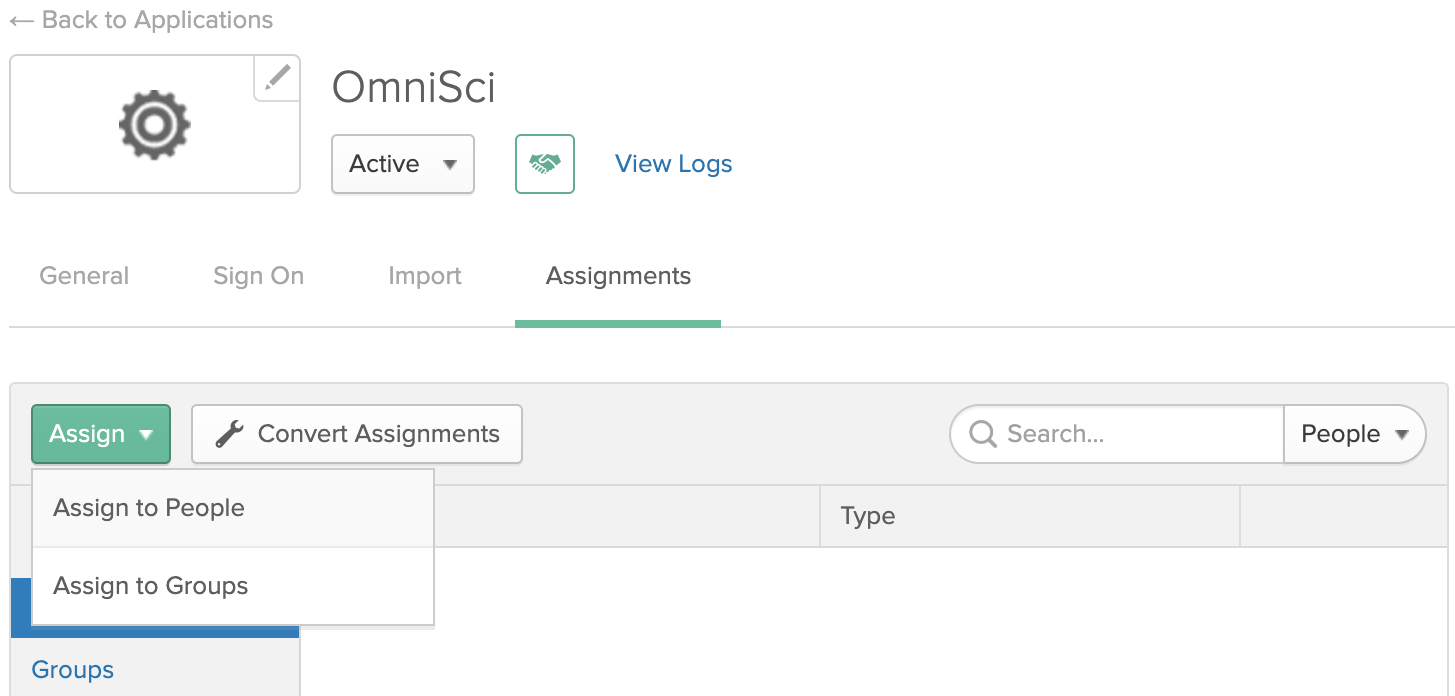
Task: Switch to the Sign On tab
Action: (x=258, y=276)
